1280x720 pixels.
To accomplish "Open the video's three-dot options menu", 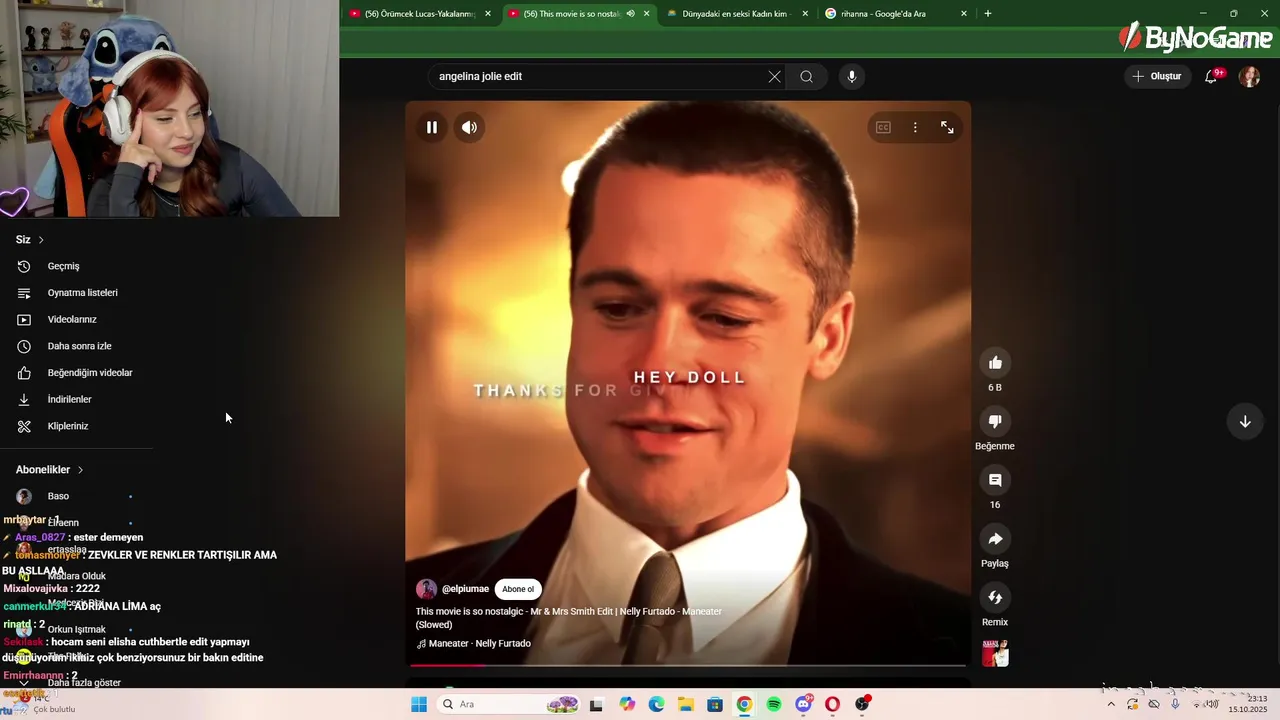I will point(915,127).
